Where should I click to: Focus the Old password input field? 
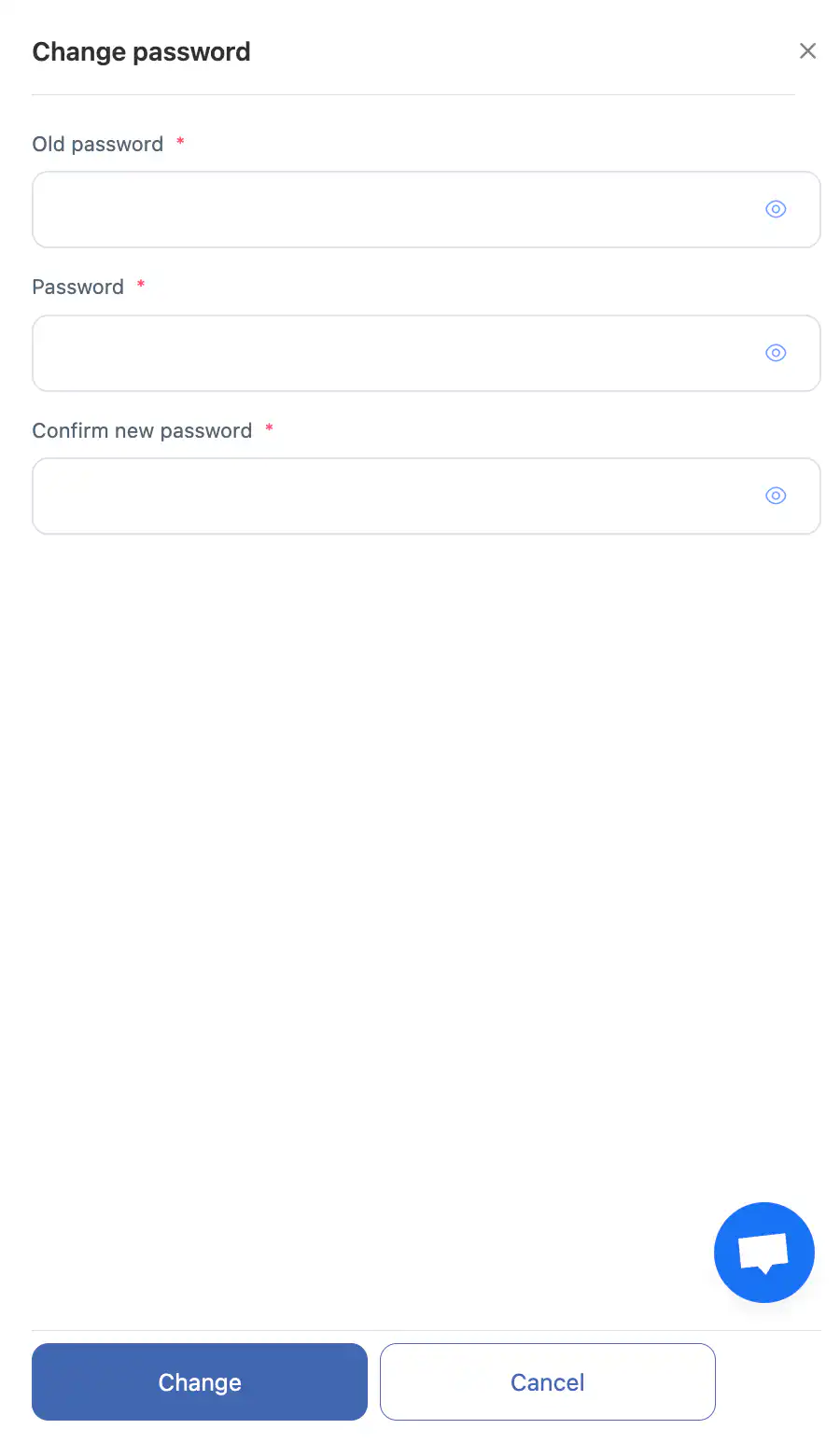pos(392,209)
